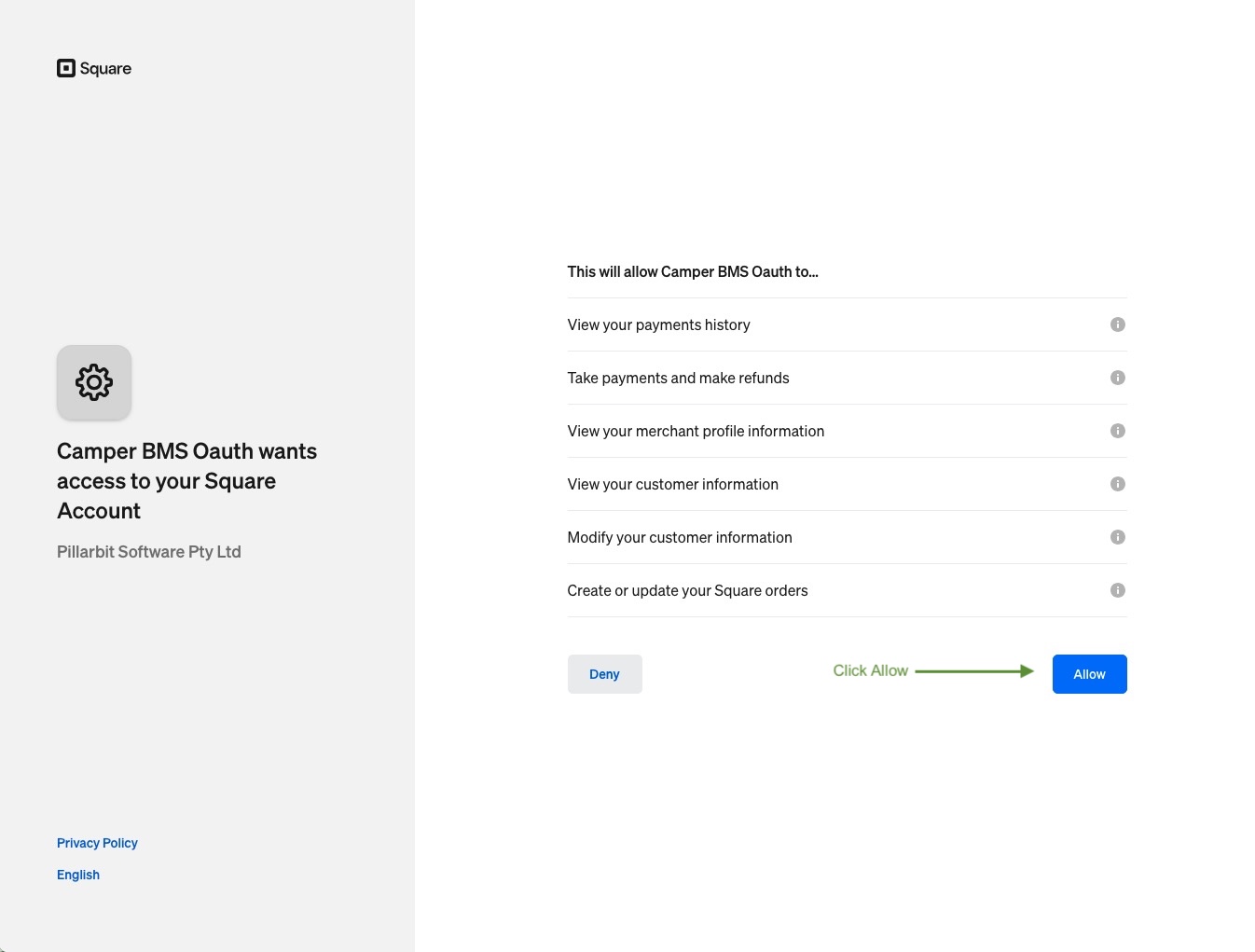This screenshot has width=1255, height=952.
Task: Select the "View your customer information" text
Action: tap(672, 484)
